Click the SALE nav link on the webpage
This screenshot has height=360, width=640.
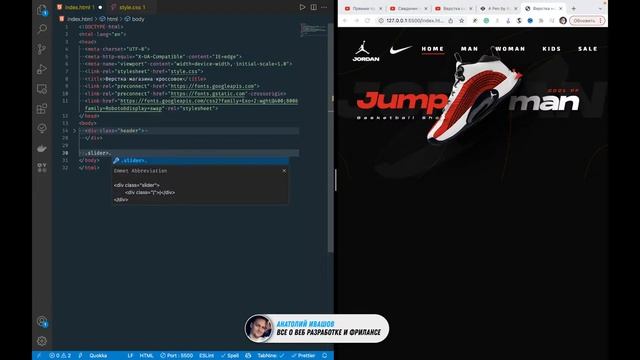click(x=588, y=49)
